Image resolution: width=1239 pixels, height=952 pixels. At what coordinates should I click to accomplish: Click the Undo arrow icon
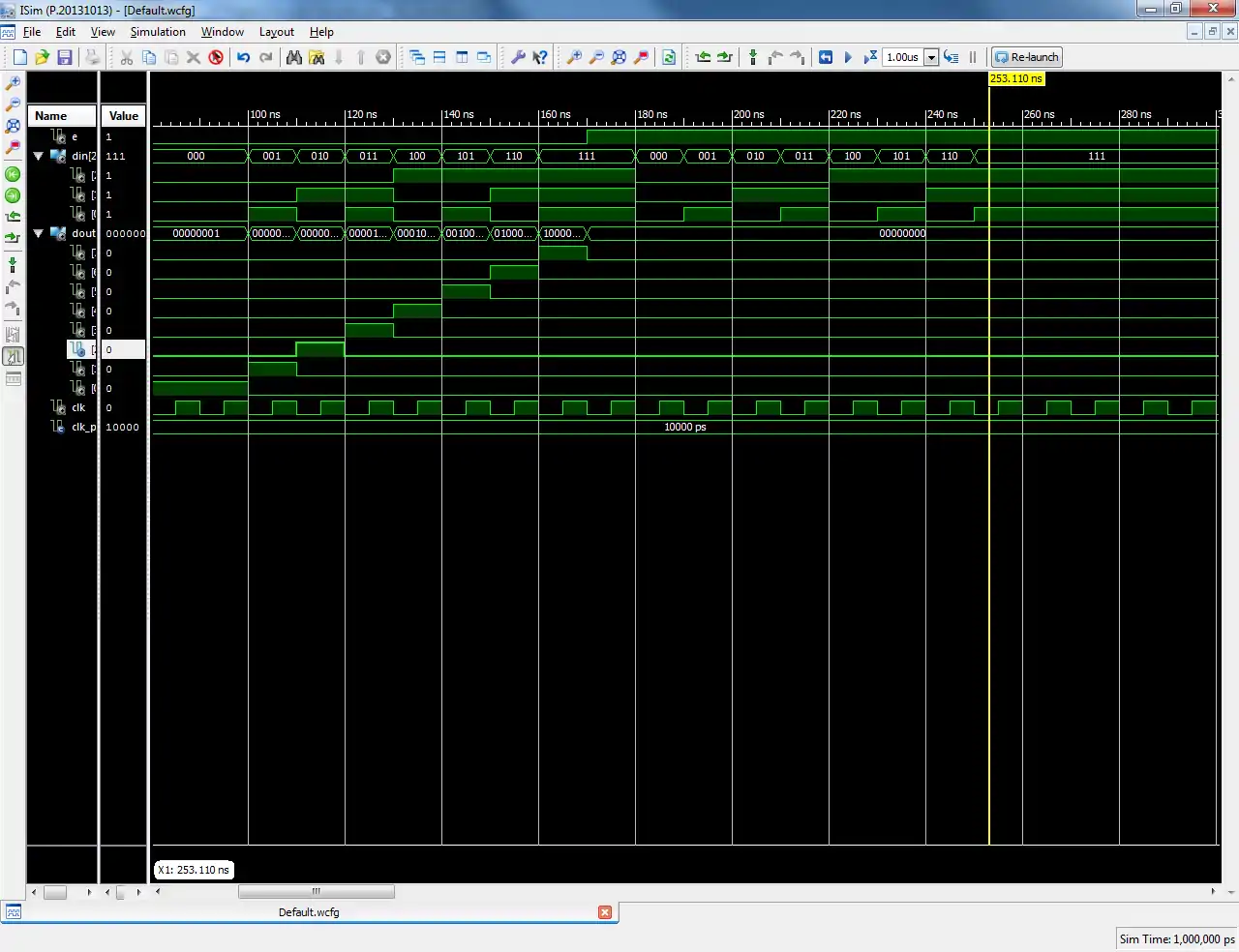coord(243,57)
